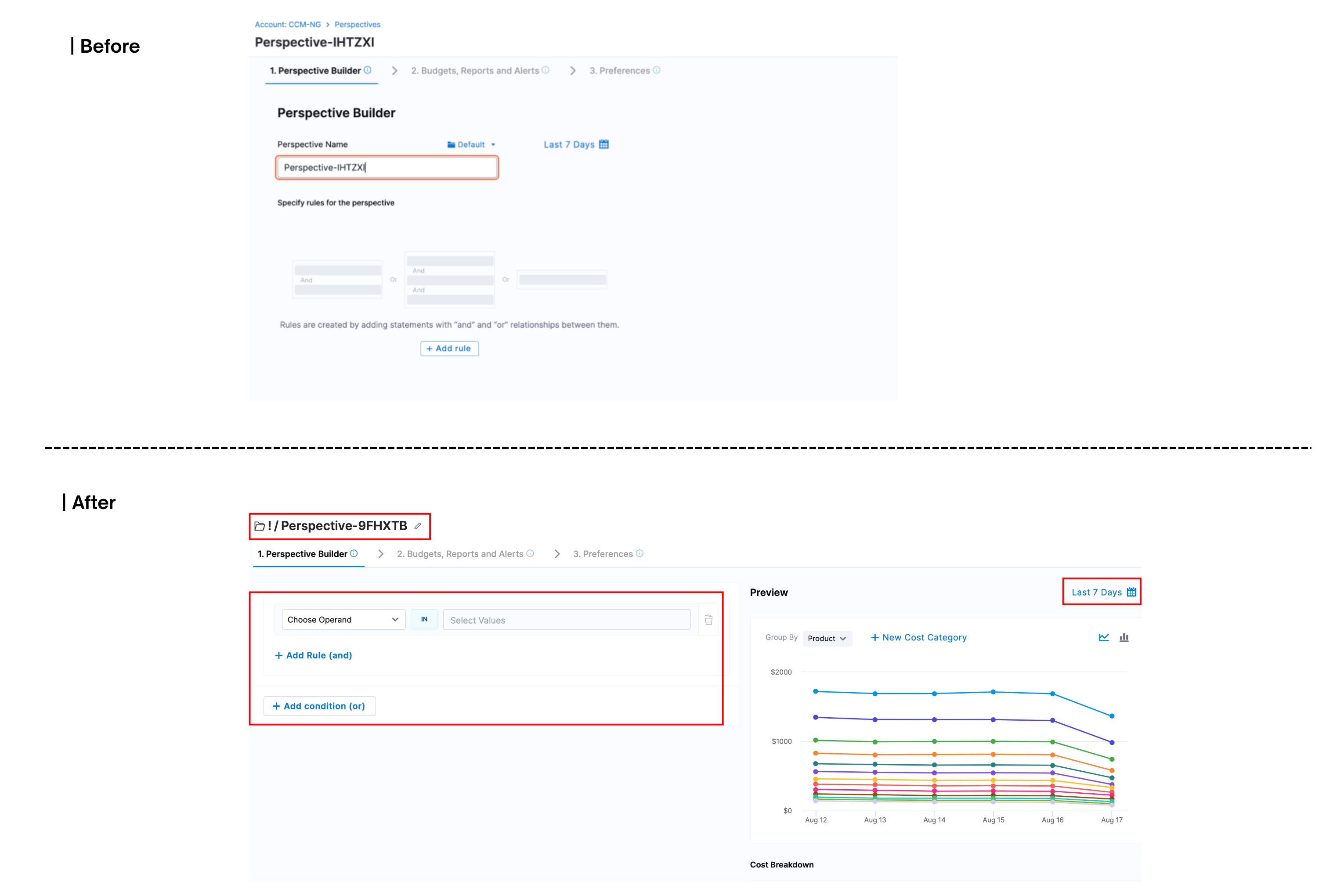1344x896 pixels.
Task: Switch preview to bar chart icon
Action: (1124, 637)
